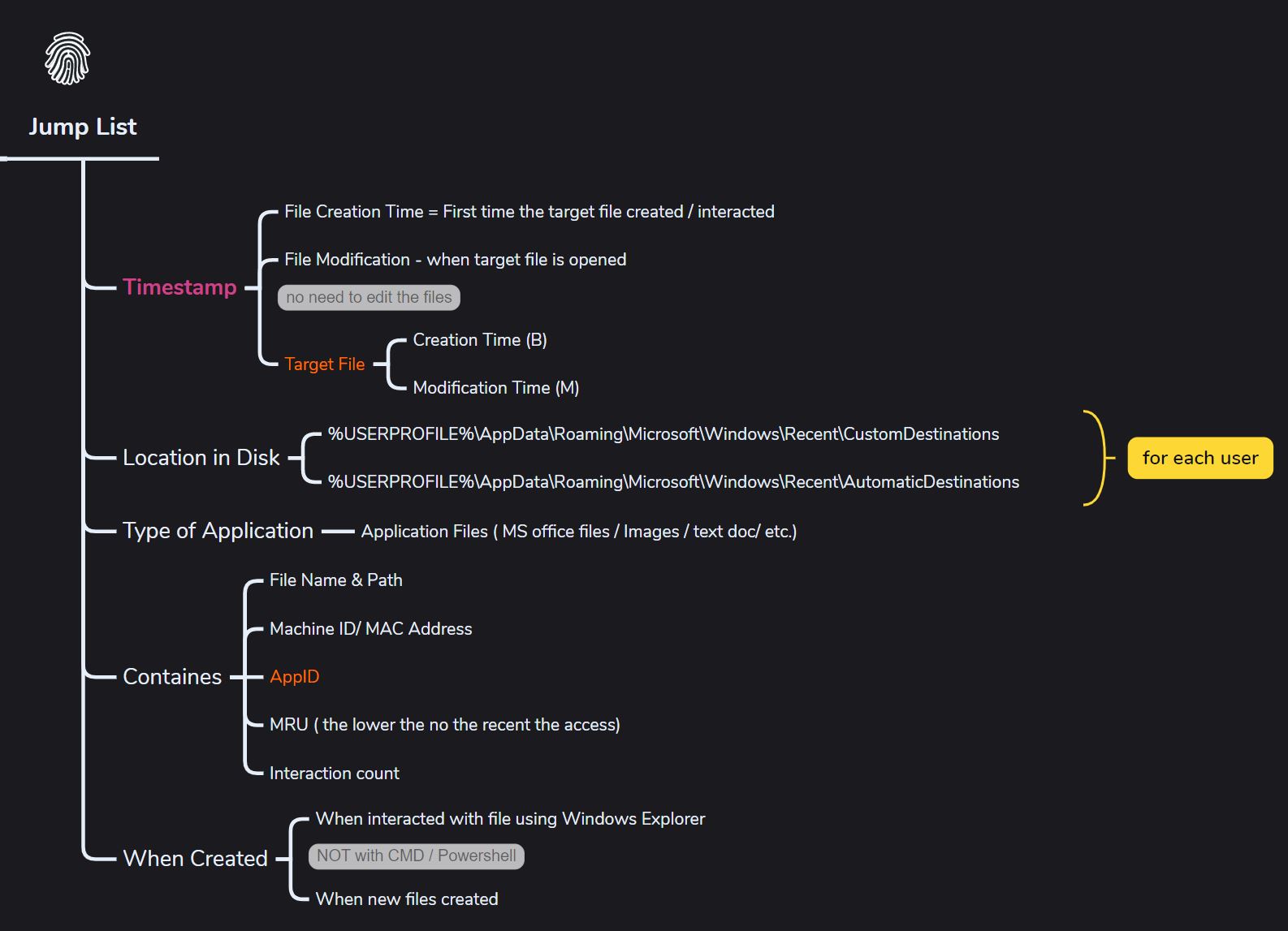1288x931 pixels.
Task: Select the orange Target File node
Action: [325, 364]
